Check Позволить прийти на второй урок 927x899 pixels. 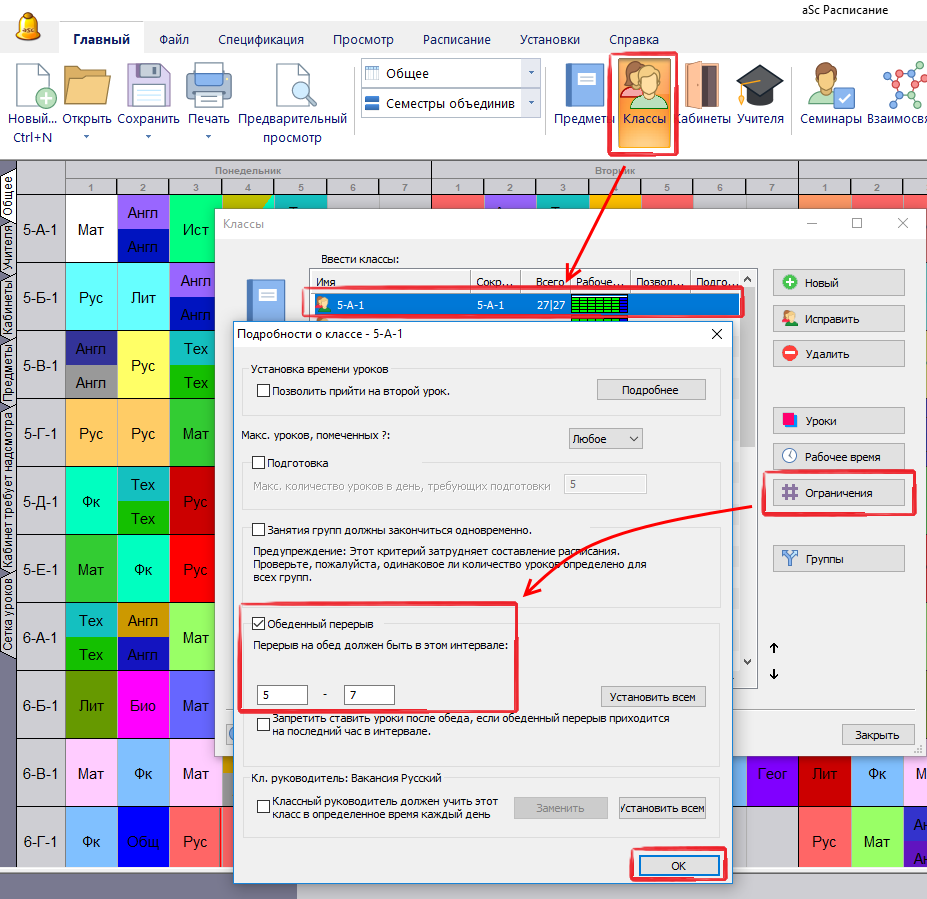click(x=264, y=390)
